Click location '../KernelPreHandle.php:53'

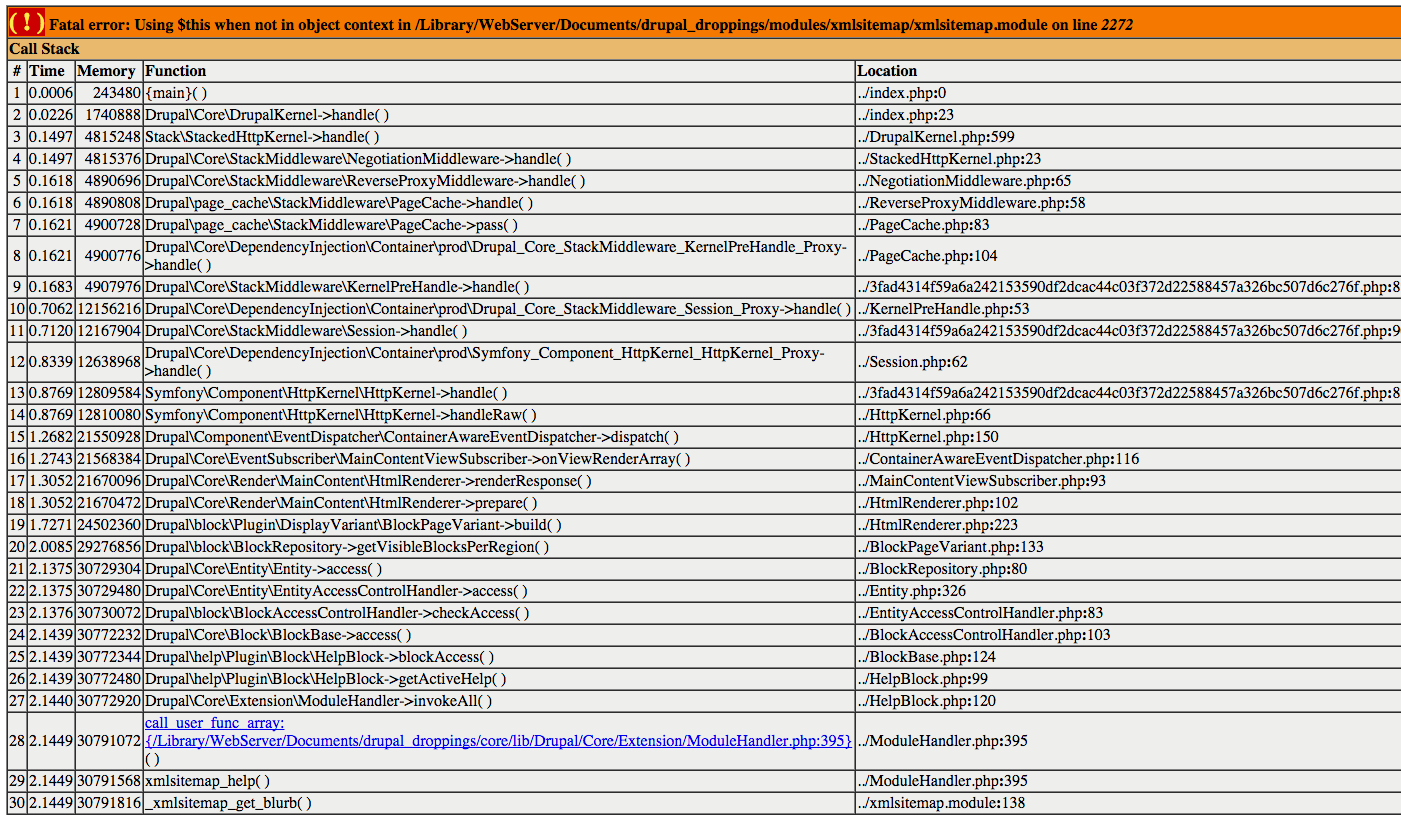pos(943,309)
